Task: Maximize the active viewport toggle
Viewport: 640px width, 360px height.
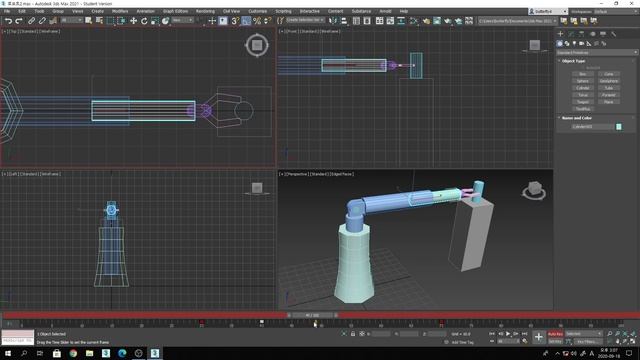Action: point(633,341)
